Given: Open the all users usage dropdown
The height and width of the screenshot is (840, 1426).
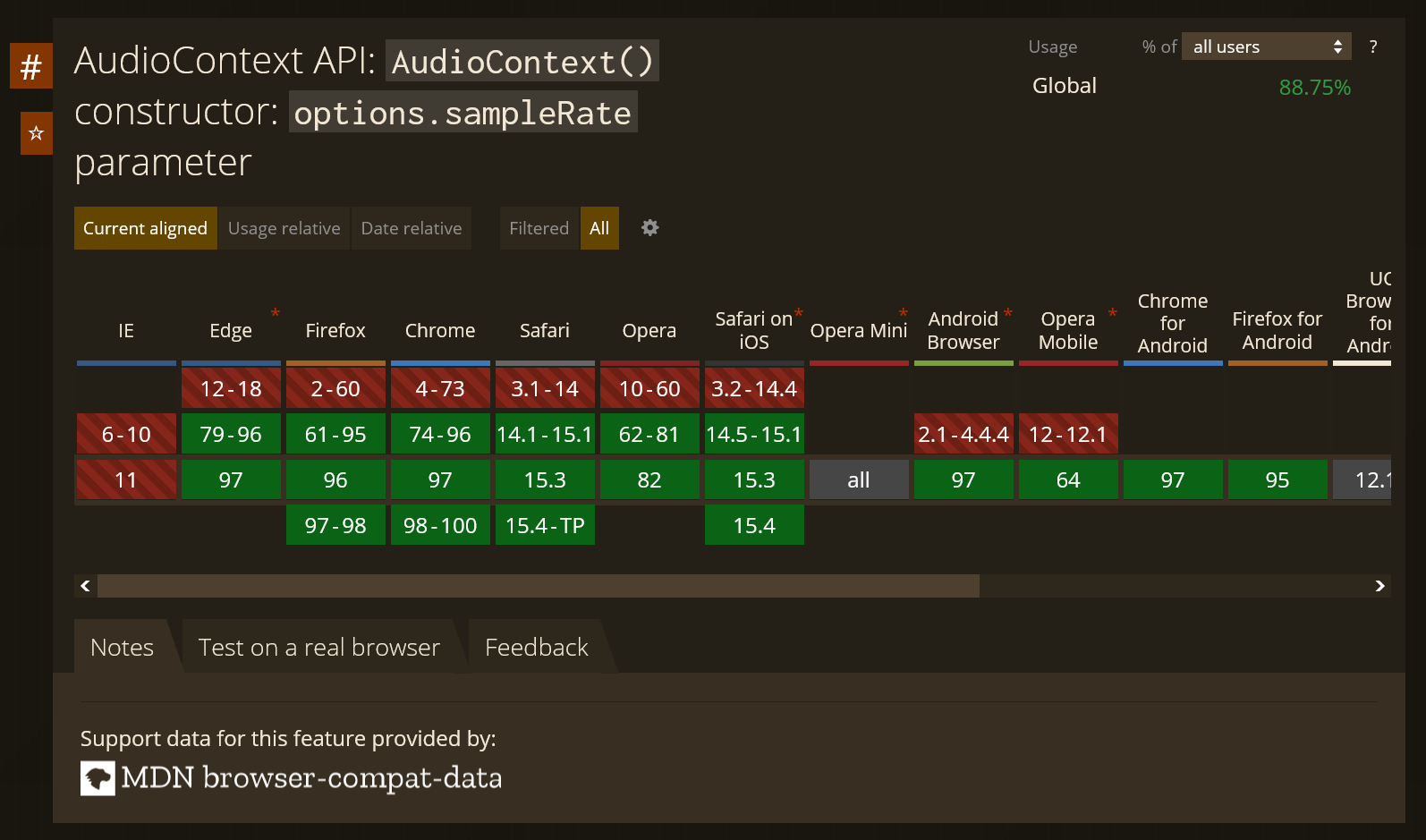Looking at the screenshot, I should point(1267,47).
